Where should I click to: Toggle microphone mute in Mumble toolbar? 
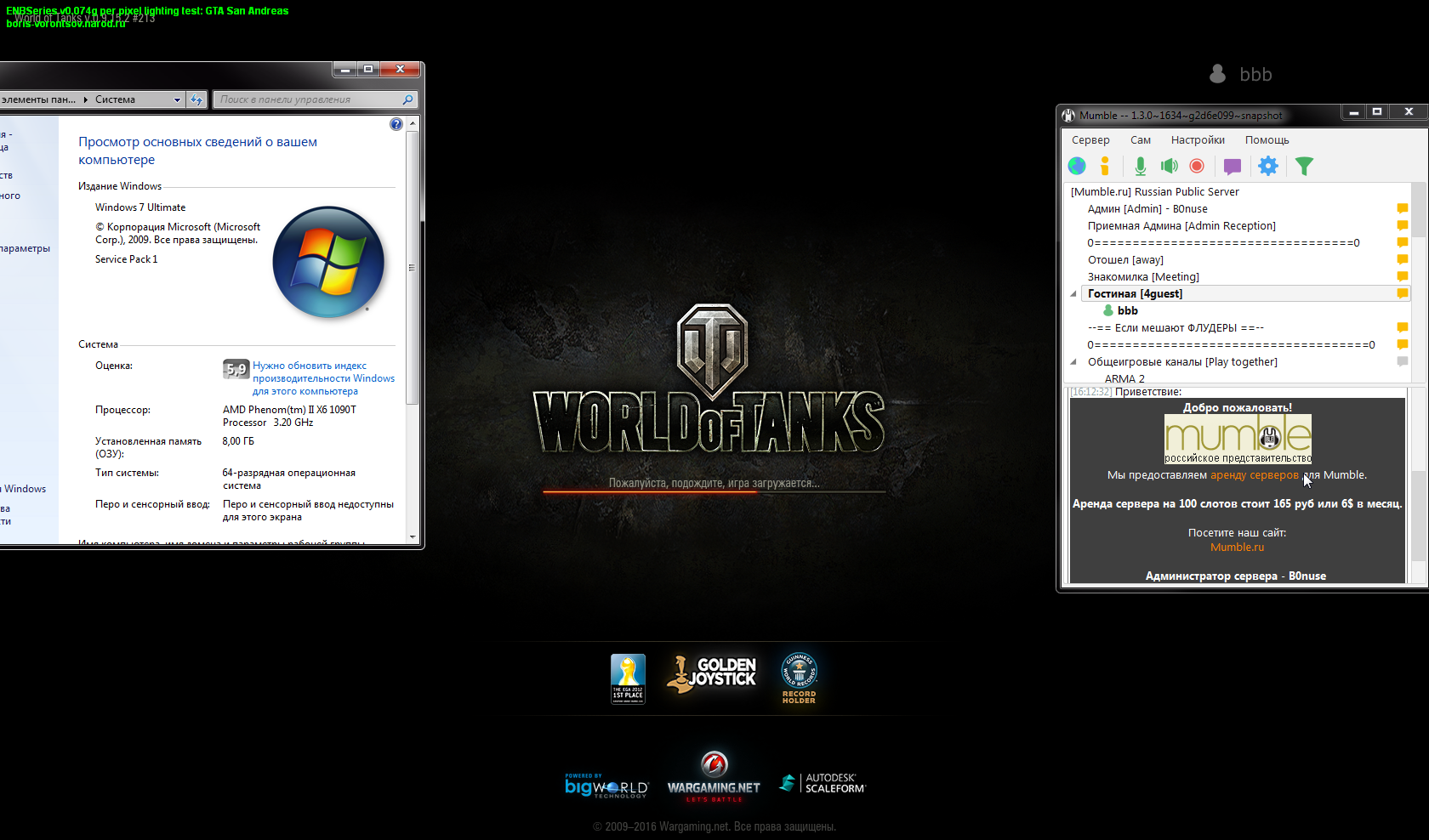1140,166
